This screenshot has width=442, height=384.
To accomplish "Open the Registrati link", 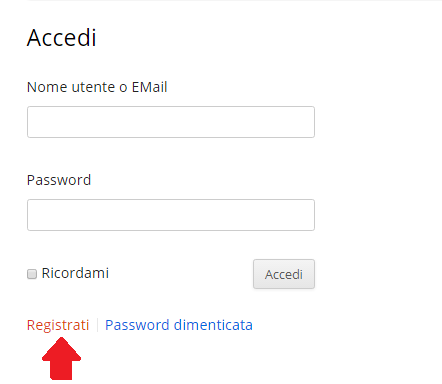I will (x=58, y=325).
